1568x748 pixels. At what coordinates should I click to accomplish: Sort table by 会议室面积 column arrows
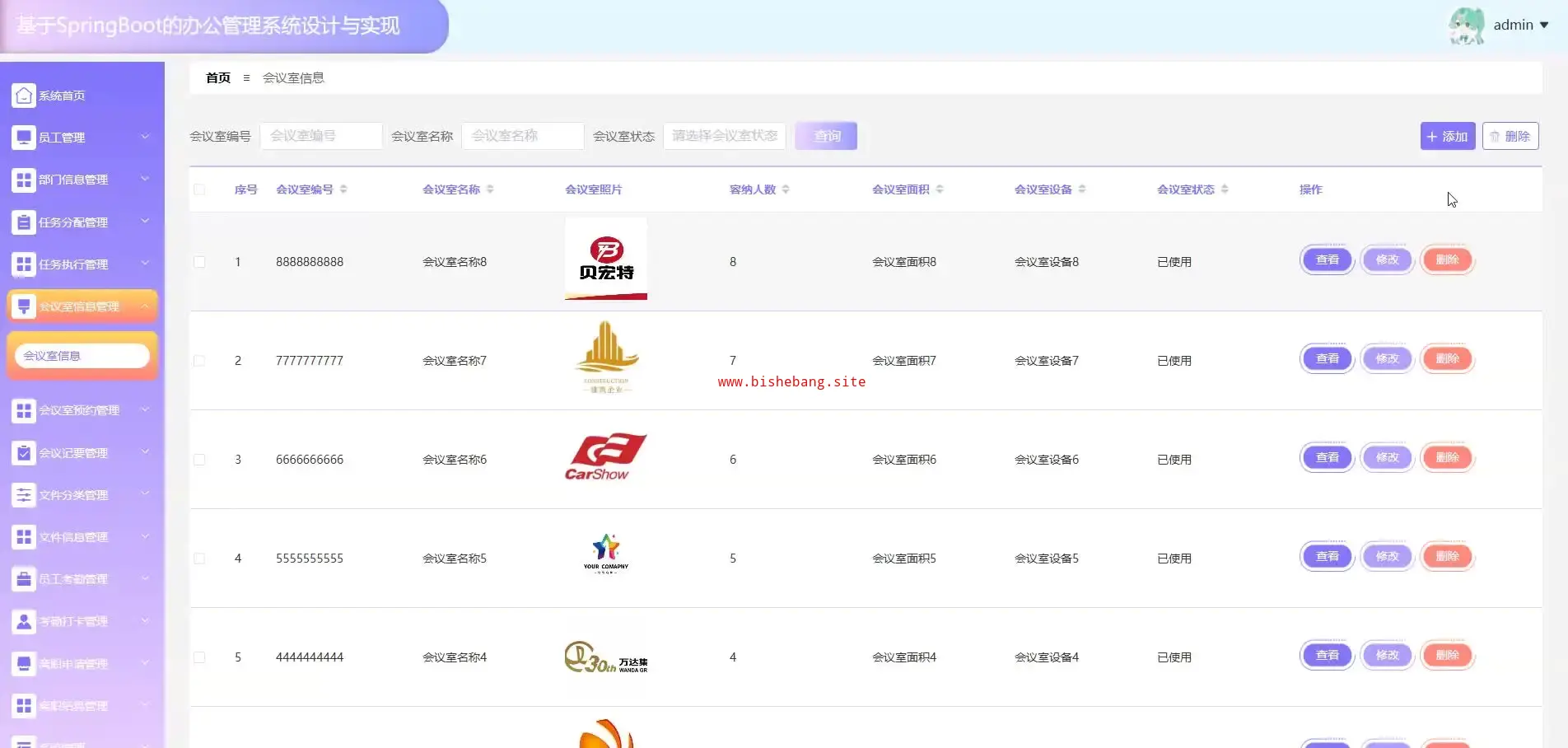point(940,189)
